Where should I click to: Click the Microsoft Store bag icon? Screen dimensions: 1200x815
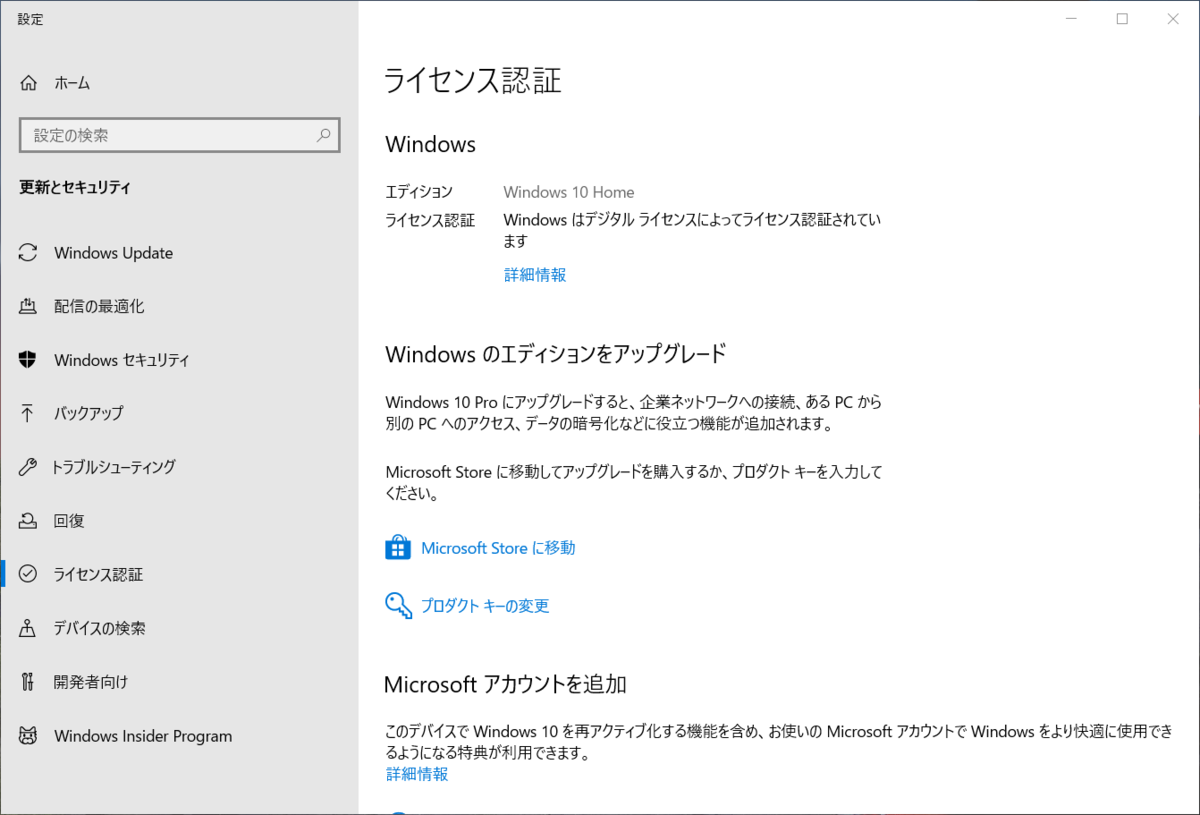[398, 548]
